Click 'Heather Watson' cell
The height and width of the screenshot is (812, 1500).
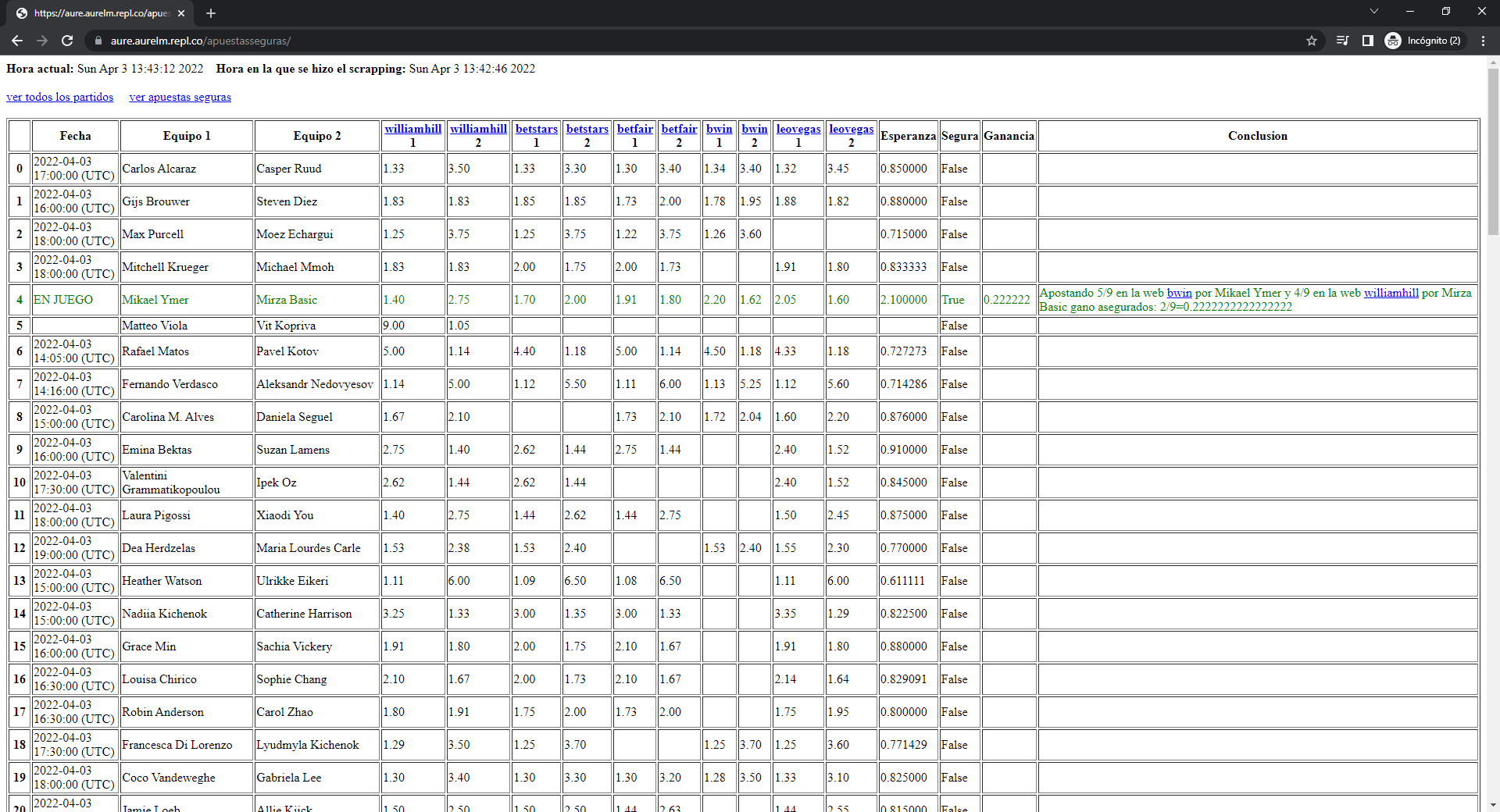[187, 581]
